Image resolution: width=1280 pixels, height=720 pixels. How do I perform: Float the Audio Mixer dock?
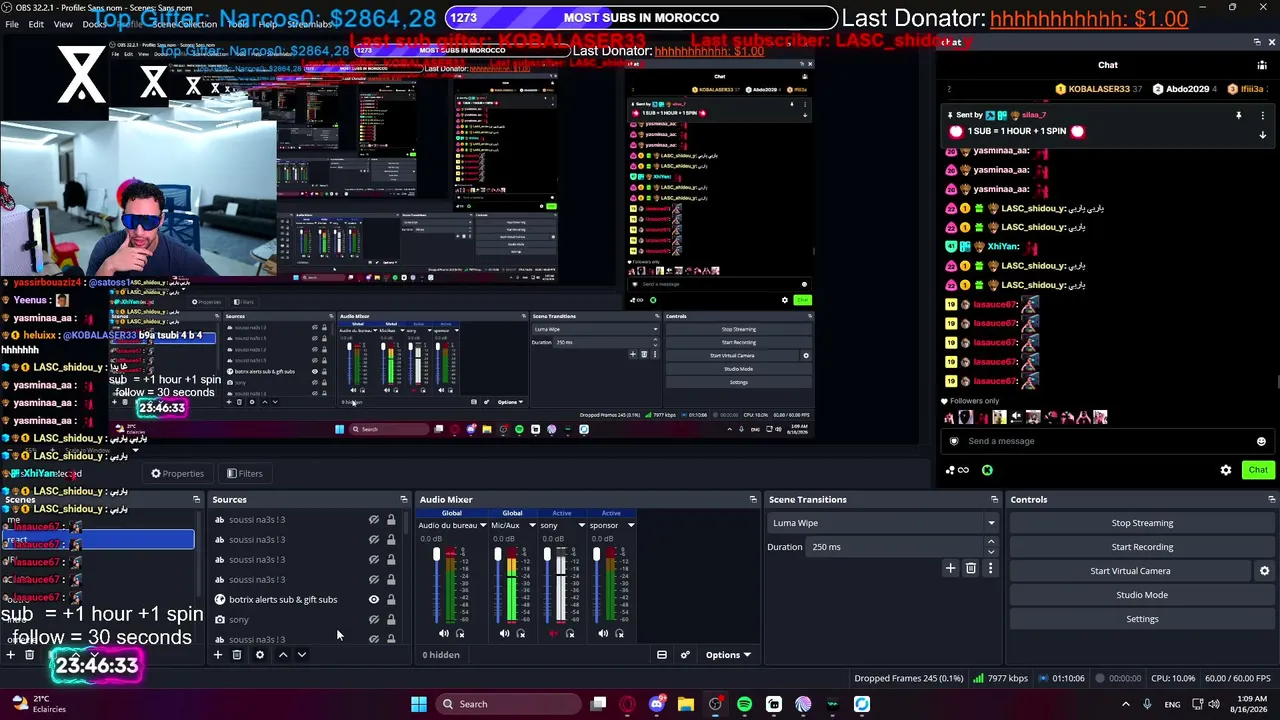point(752,499)
